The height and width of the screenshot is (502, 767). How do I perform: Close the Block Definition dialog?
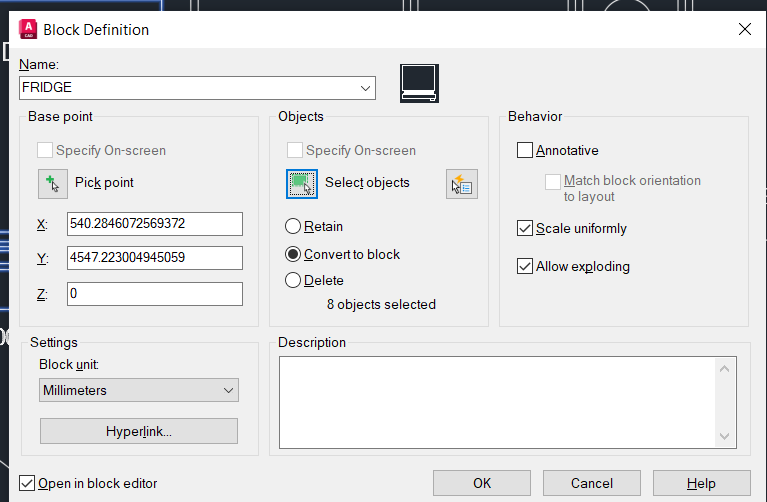pyautogui.click(x=744, y=29)
